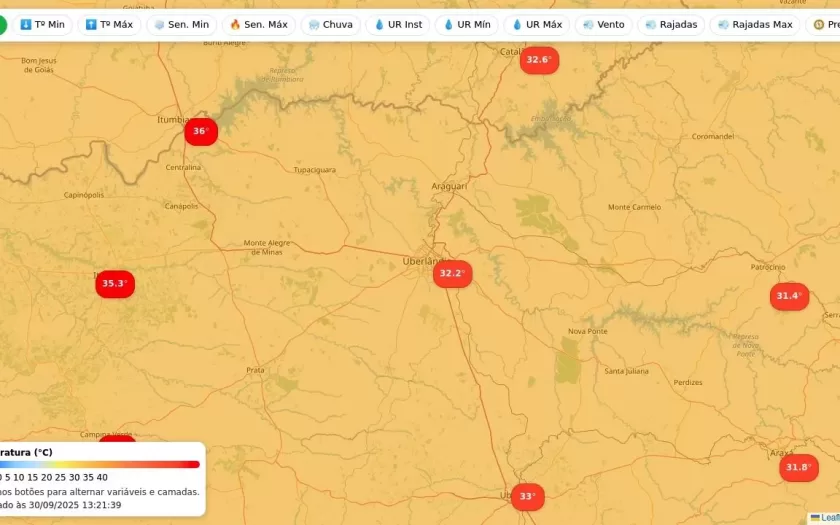Image resolution: width=840 pixels, height=525 pixels.
Task: Select the UR Inst humidity option
Action: click(398, 24)
